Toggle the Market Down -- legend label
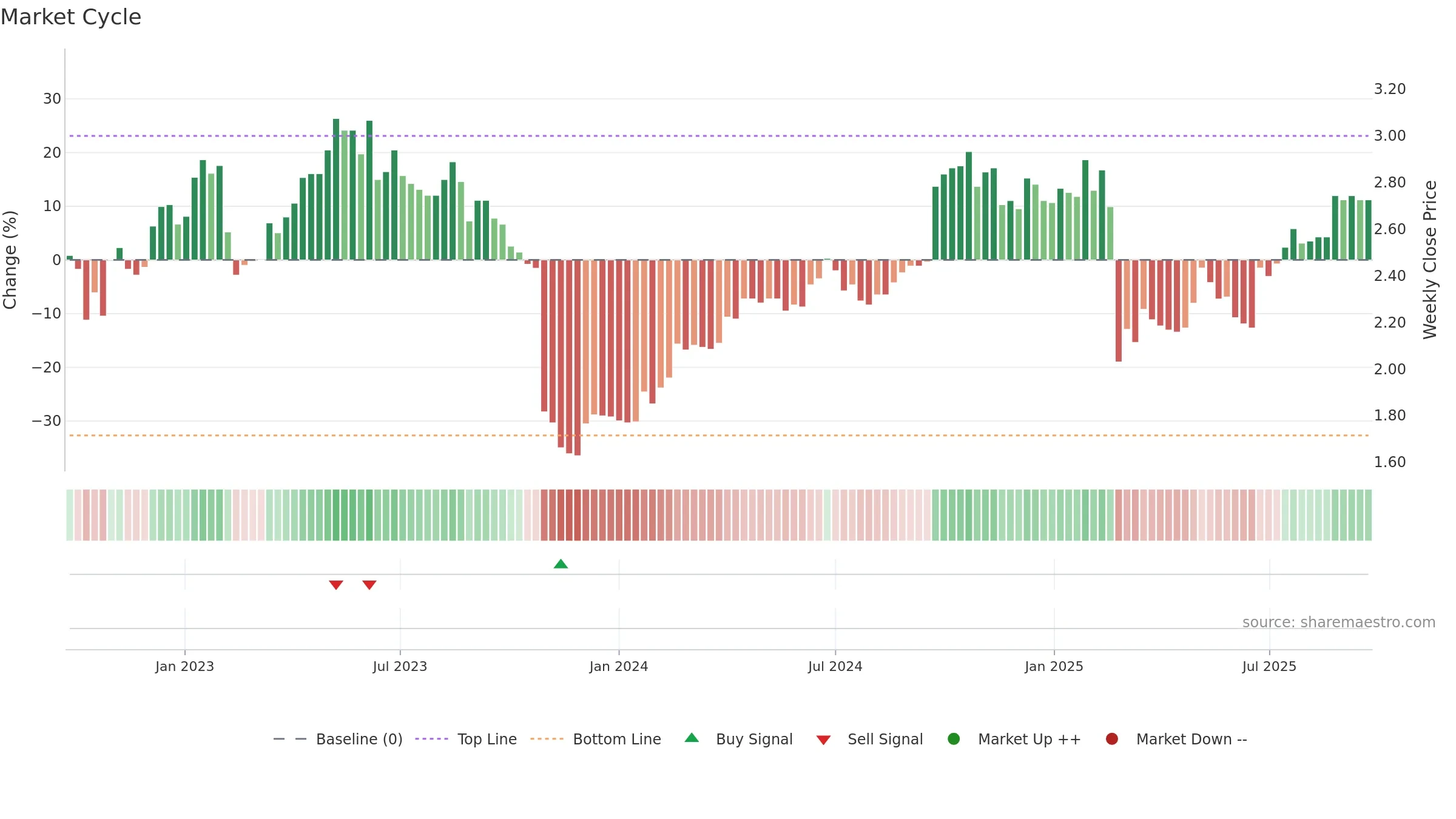1456x819 pixels. [x=1191, y=740]
